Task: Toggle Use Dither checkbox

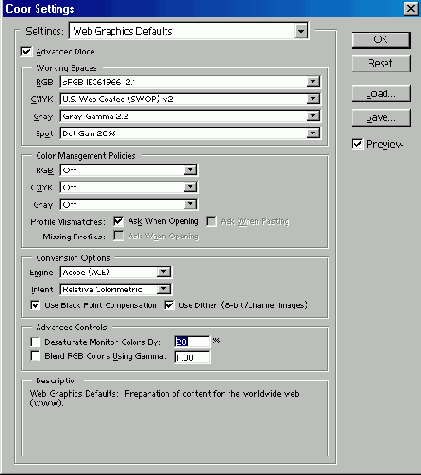Action: [169, 305]
